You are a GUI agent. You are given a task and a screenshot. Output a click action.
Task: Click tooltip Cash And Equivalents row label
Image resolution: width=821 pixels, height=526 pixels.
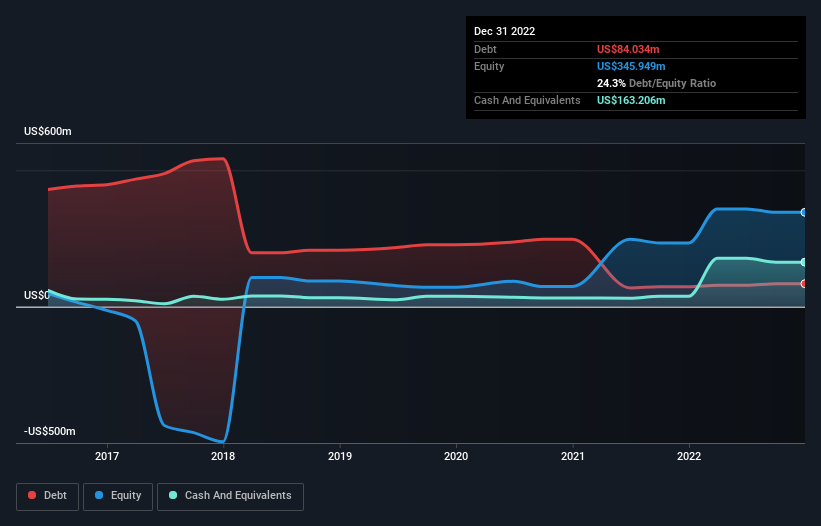(x=527, y=100)
